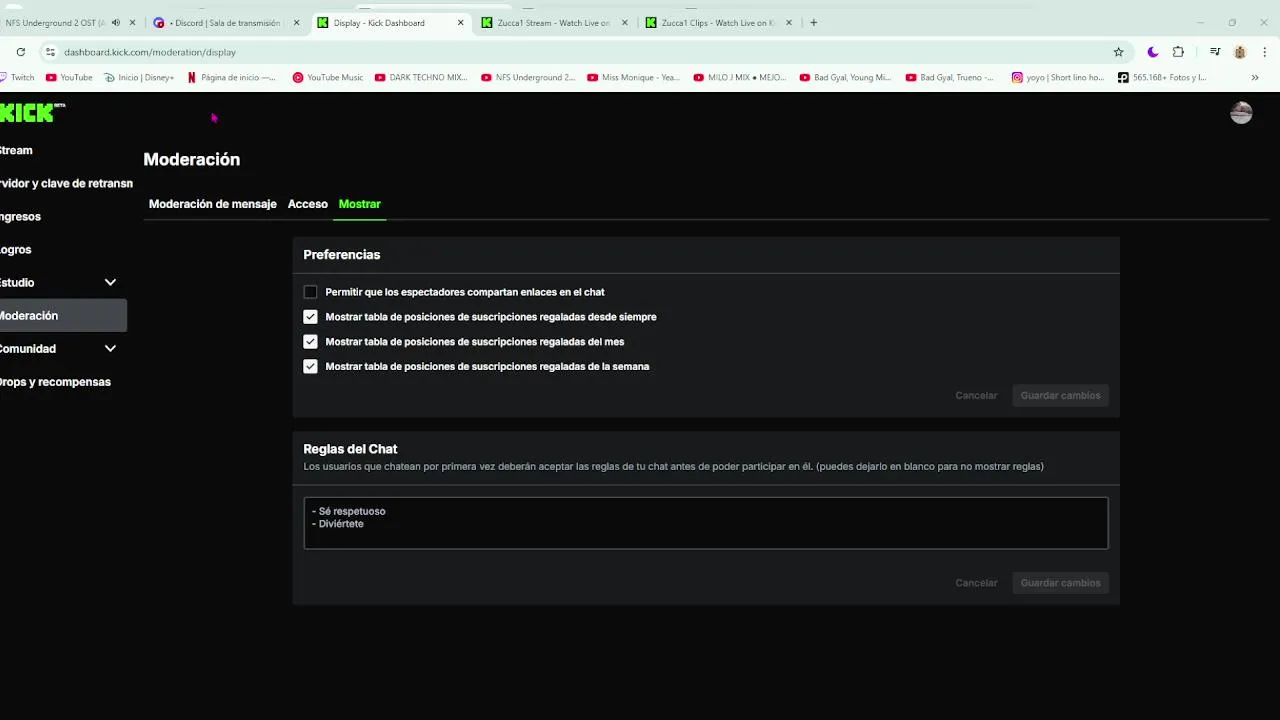The image size is (1280, 720).
Task: Open the Acceso tab
Action: [307, 204]
